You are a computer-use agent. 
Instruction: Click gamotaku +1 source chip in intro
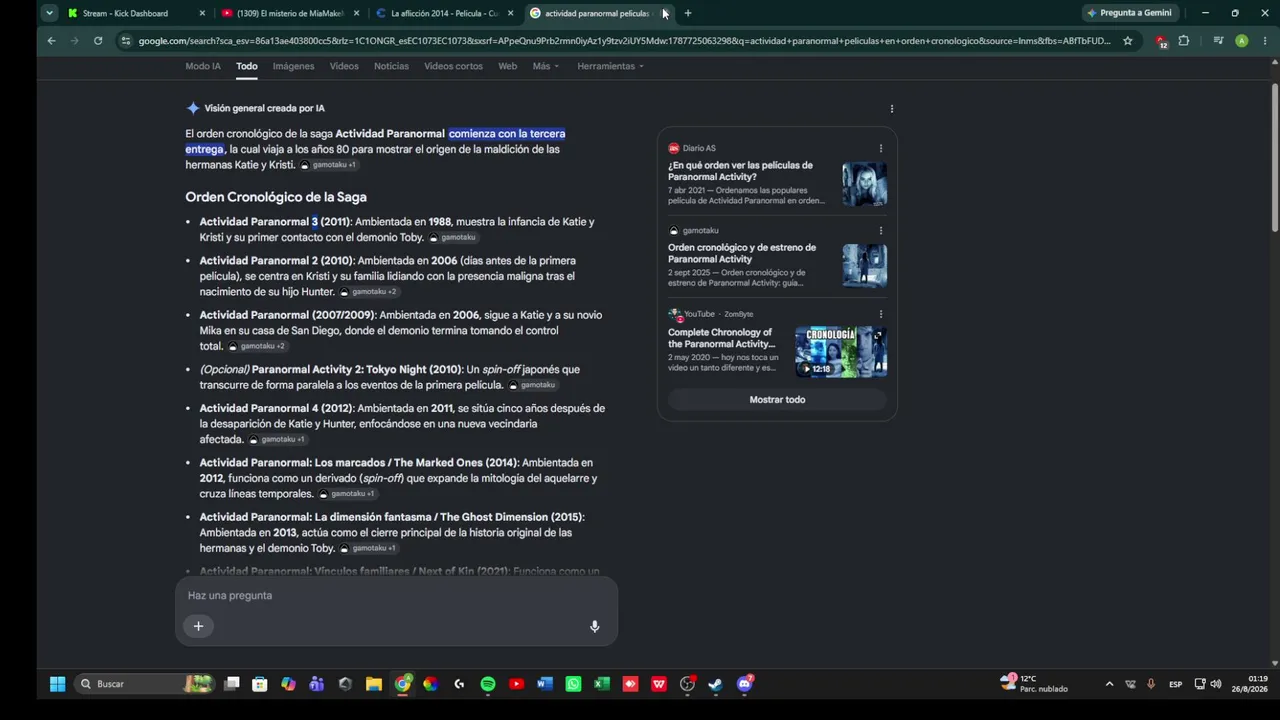[329, 165]
